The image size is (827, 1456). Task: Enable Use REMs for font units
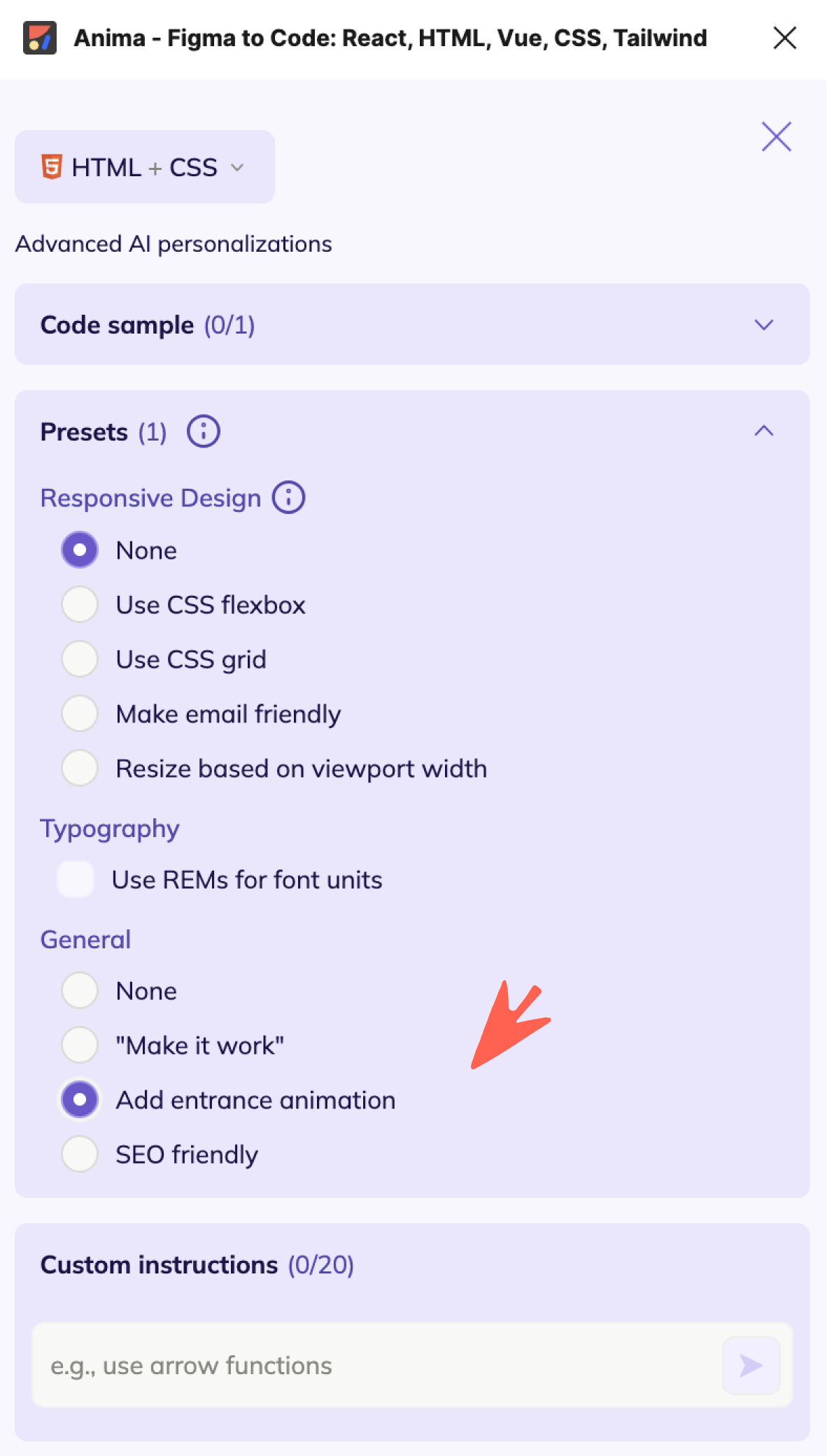(76, 880)
